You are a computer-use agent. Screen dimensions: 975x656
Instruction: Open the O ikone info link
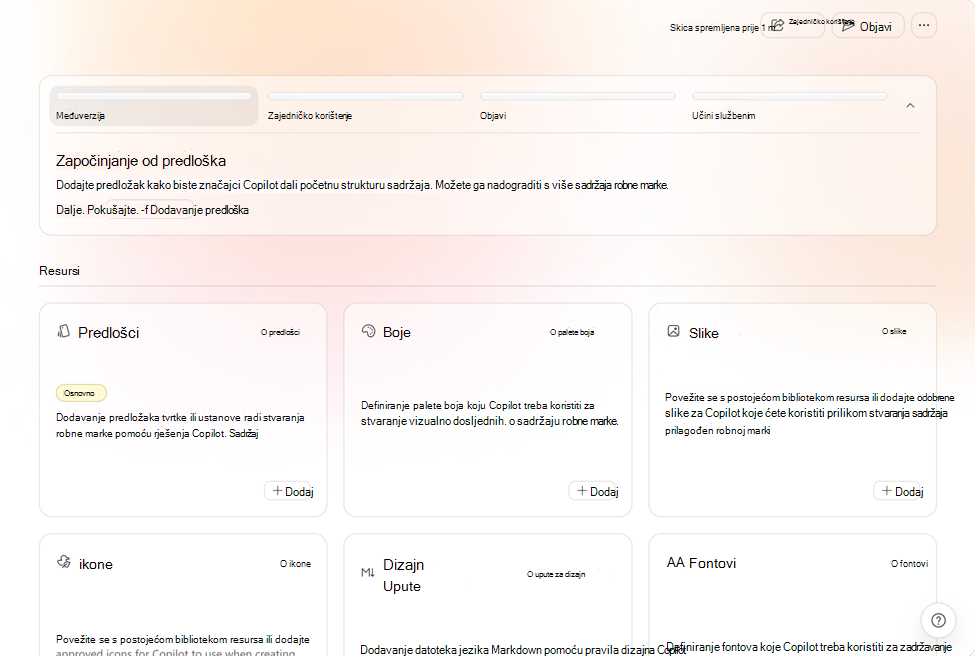[x=295, y=563]
